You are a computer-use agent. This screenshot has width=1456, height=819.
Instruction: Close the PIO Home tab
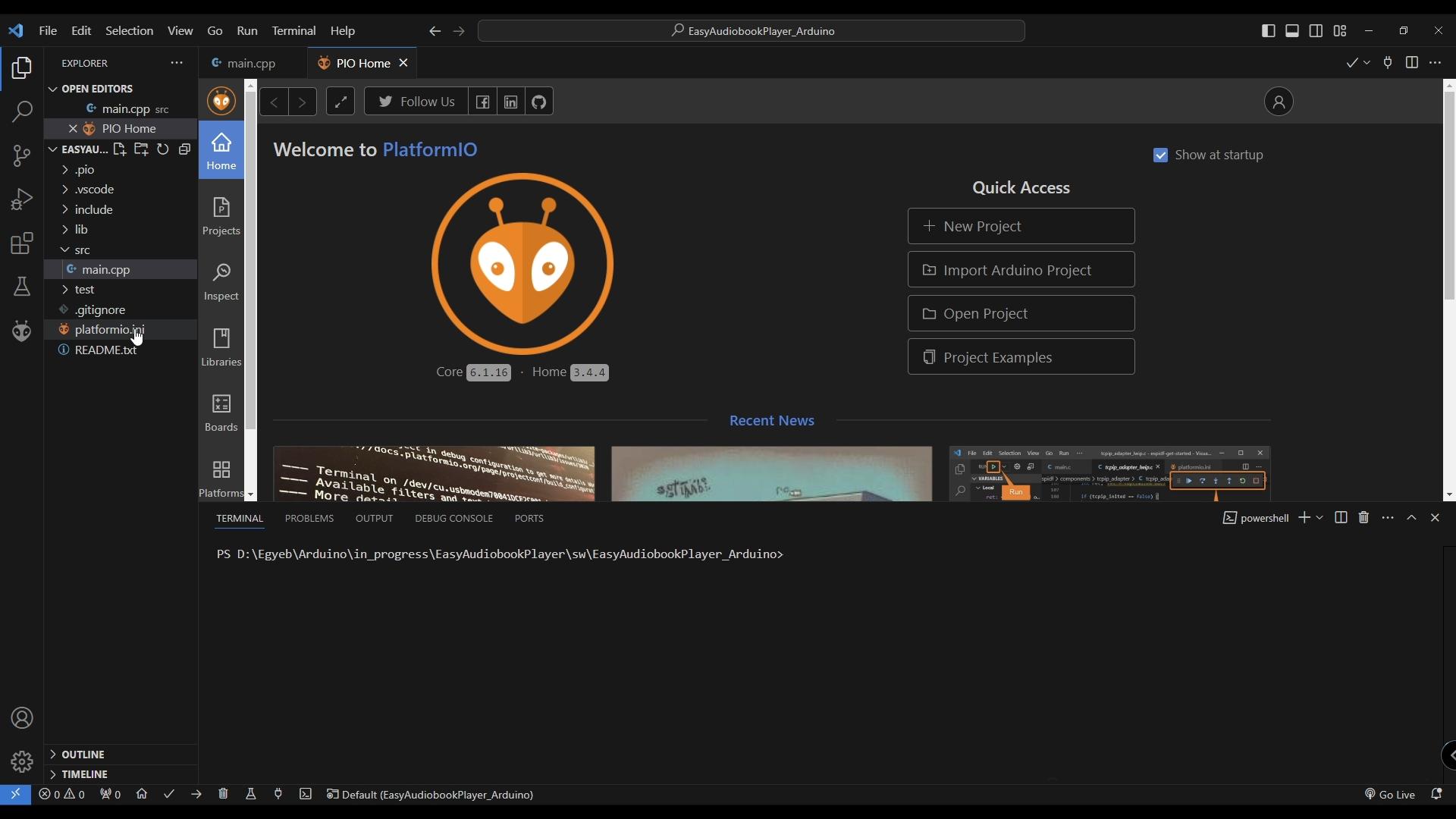(x=403, y=63)
